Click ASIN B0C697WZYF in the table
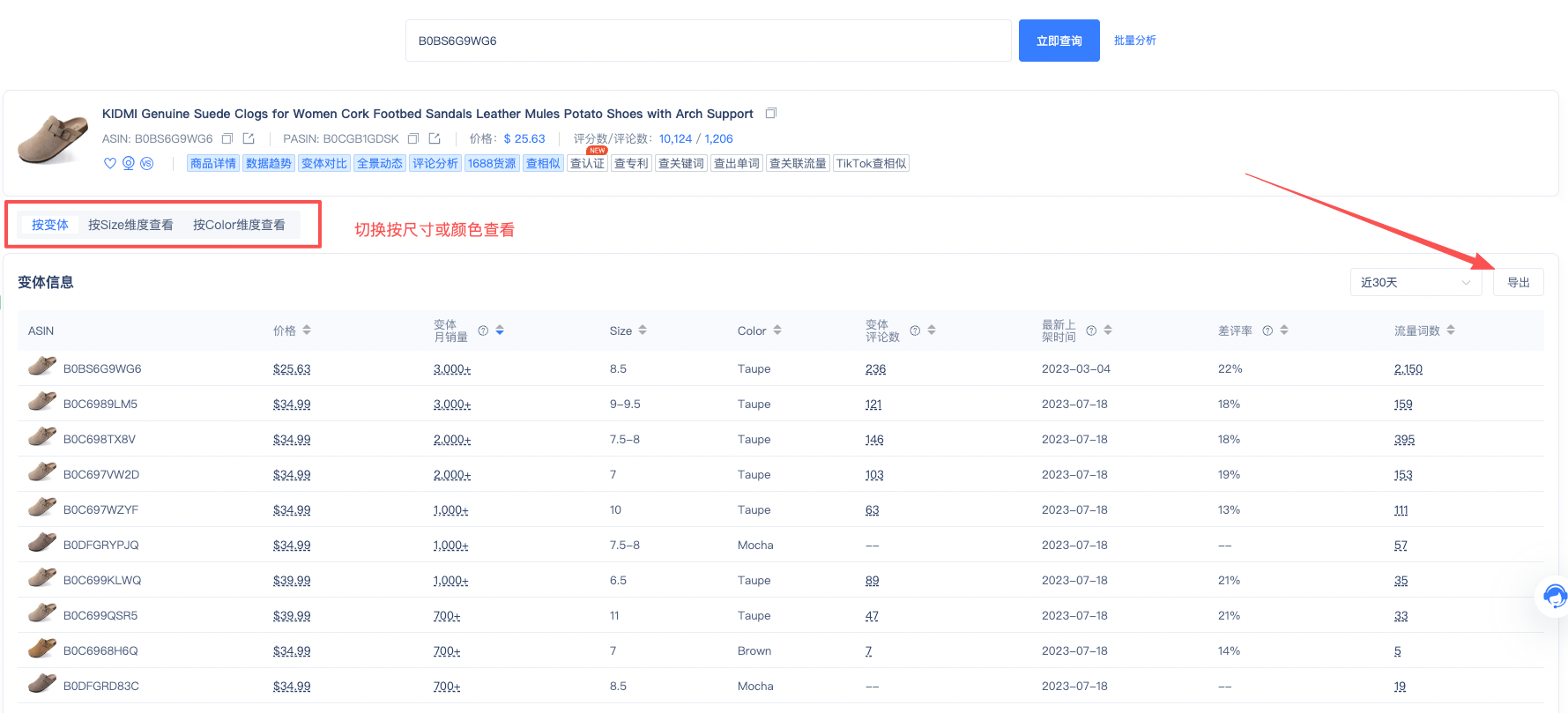 tap(100, 509)
